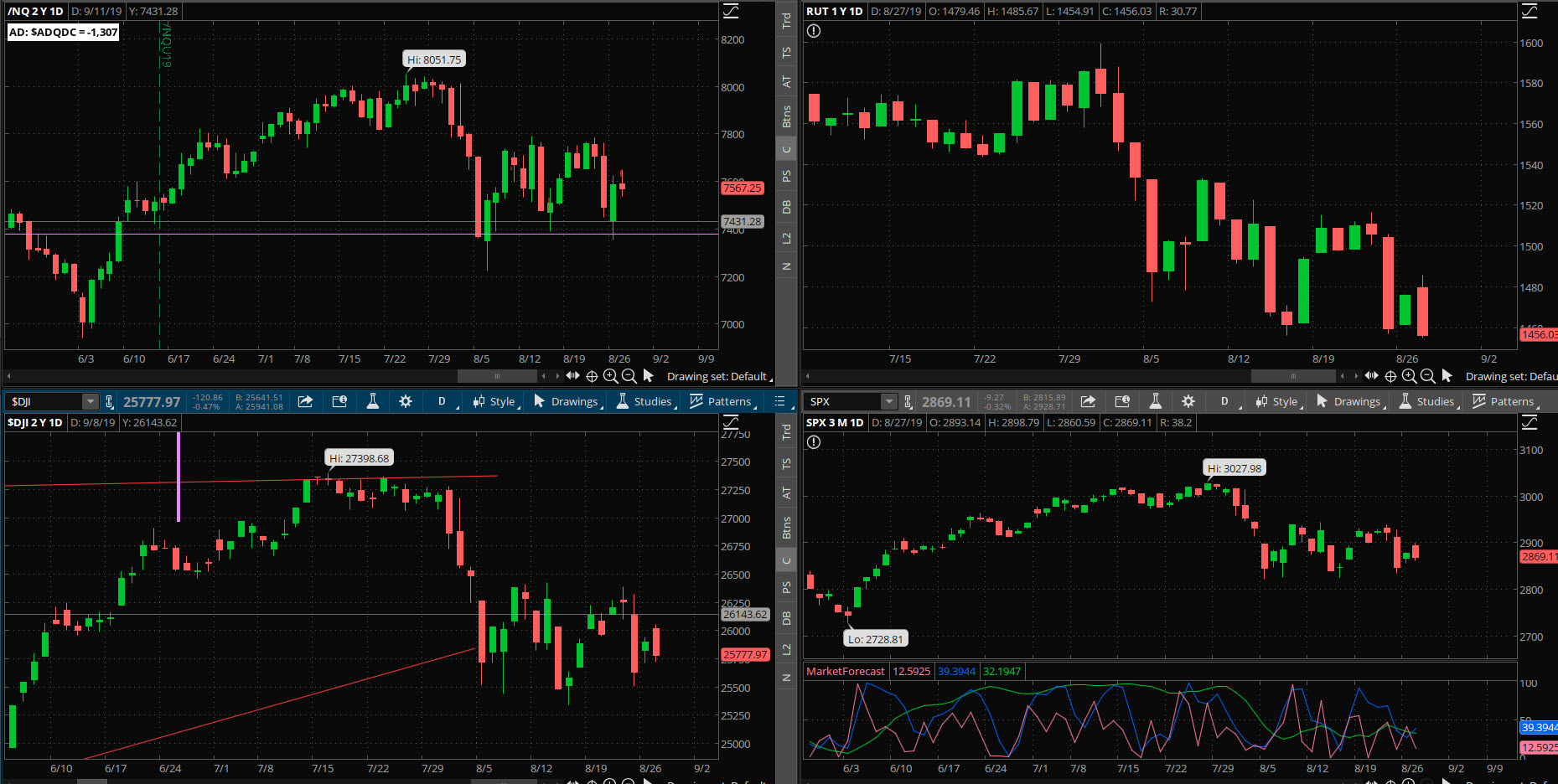The width and height of the screenshot is (1558, 784).
Task: Click the DB tab beside the $DJI chart
Action: point(786,618)
